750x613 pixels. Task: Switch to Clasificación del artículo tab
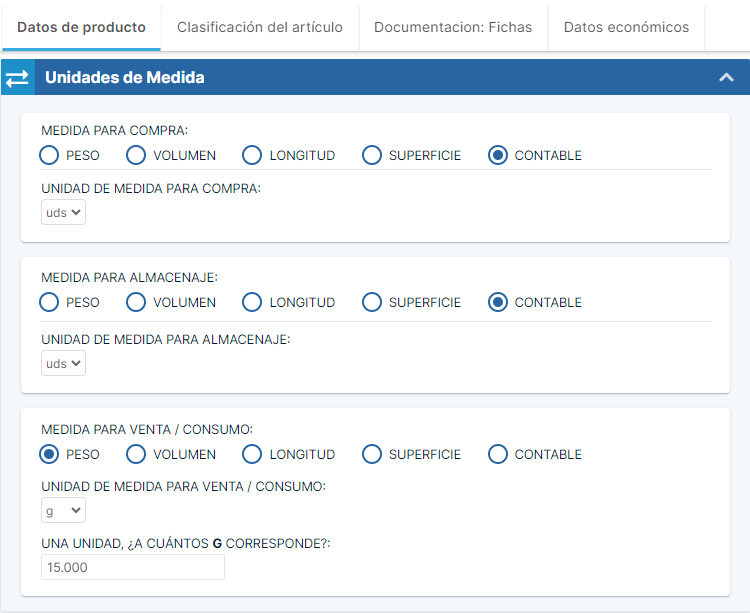pyautogui.click(x=259, y=27)
